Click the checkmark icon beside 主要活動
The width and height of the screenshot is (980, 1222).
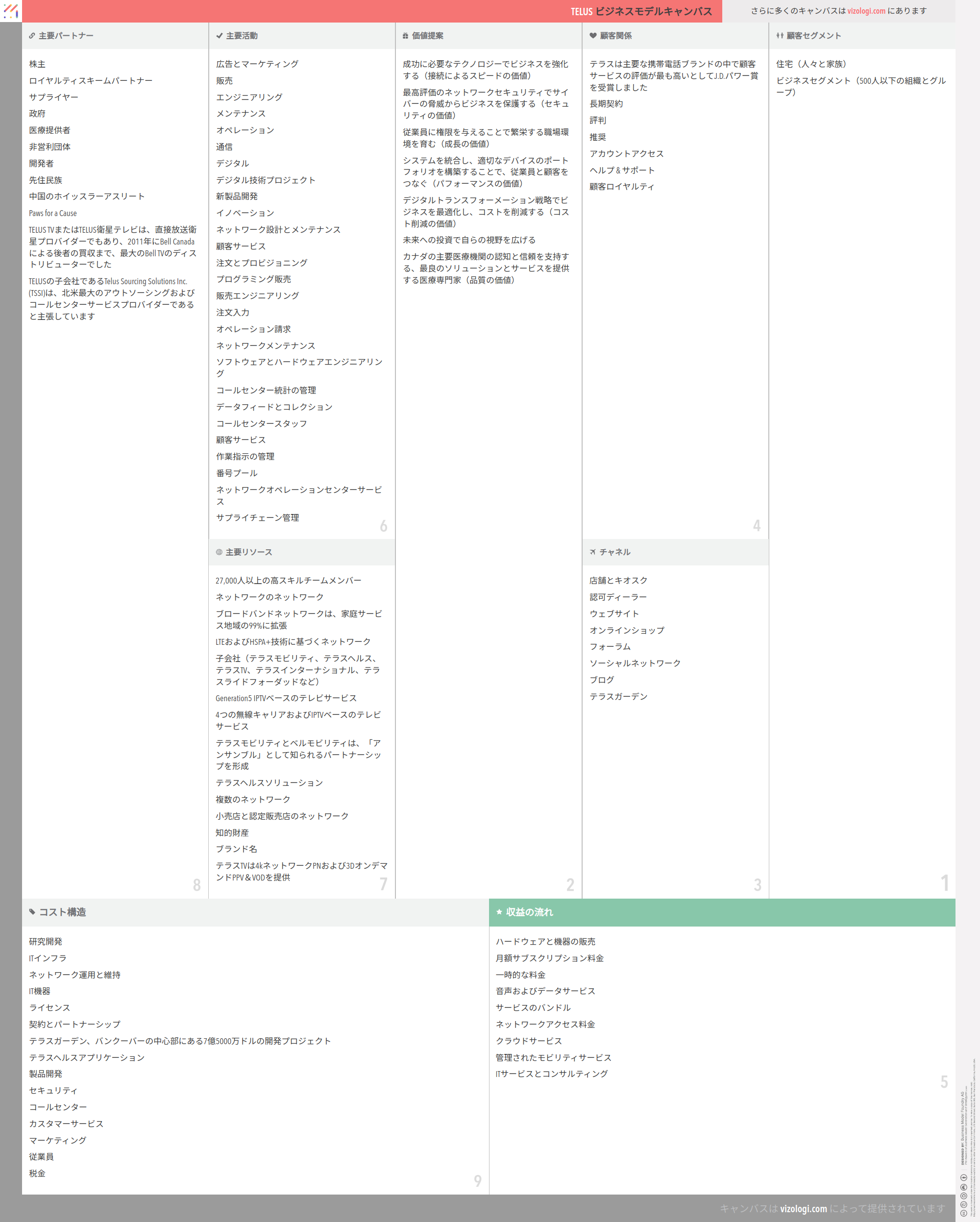point(220,36)
